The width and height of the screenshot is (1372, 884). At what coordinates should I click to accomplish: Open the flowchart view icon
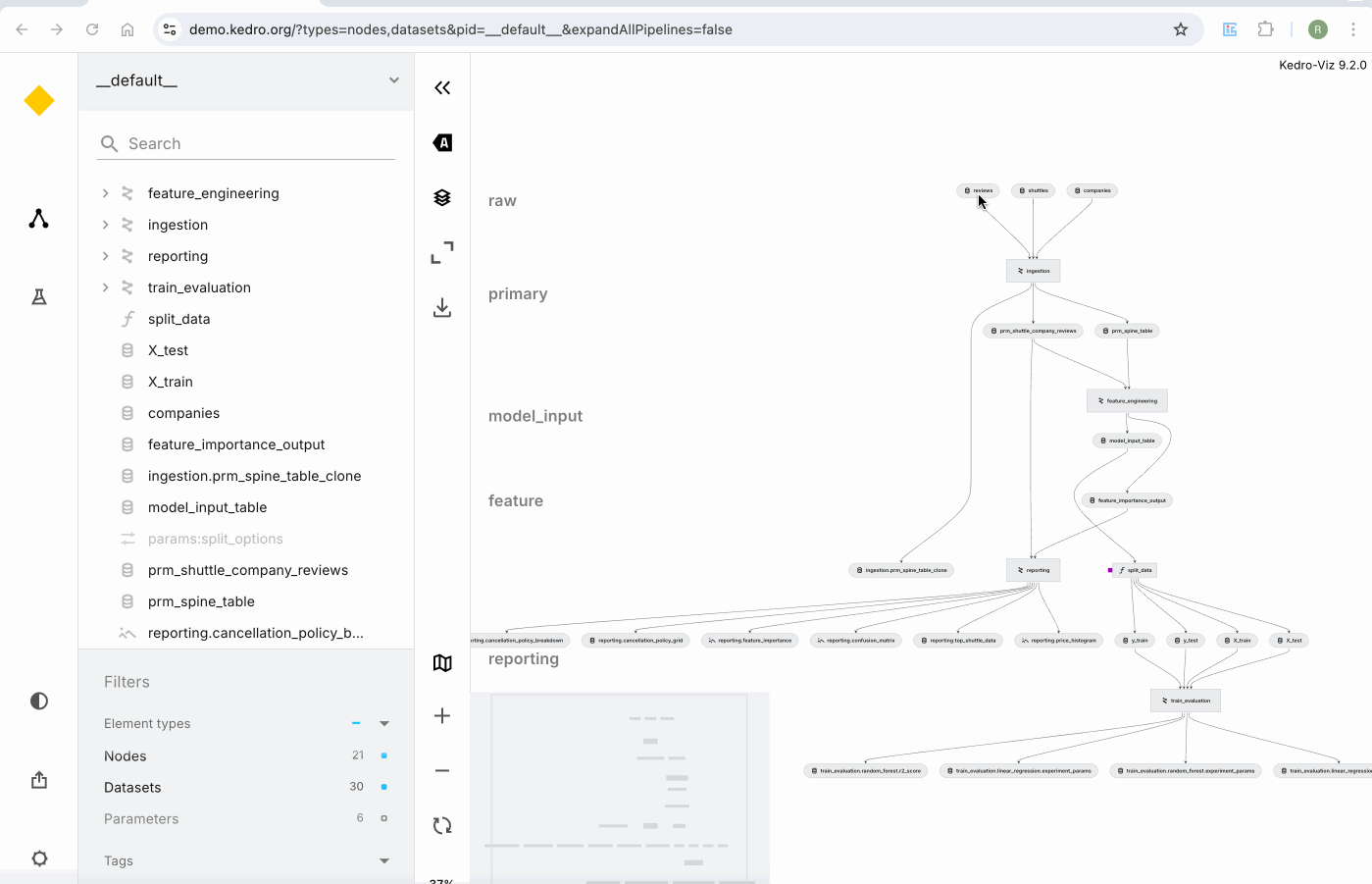[39, 219]
